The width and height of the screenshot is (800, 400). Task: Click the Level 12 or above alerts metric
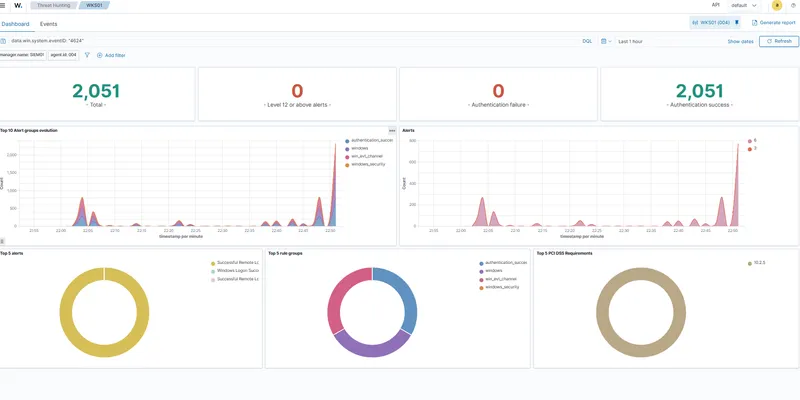[297, 94]
